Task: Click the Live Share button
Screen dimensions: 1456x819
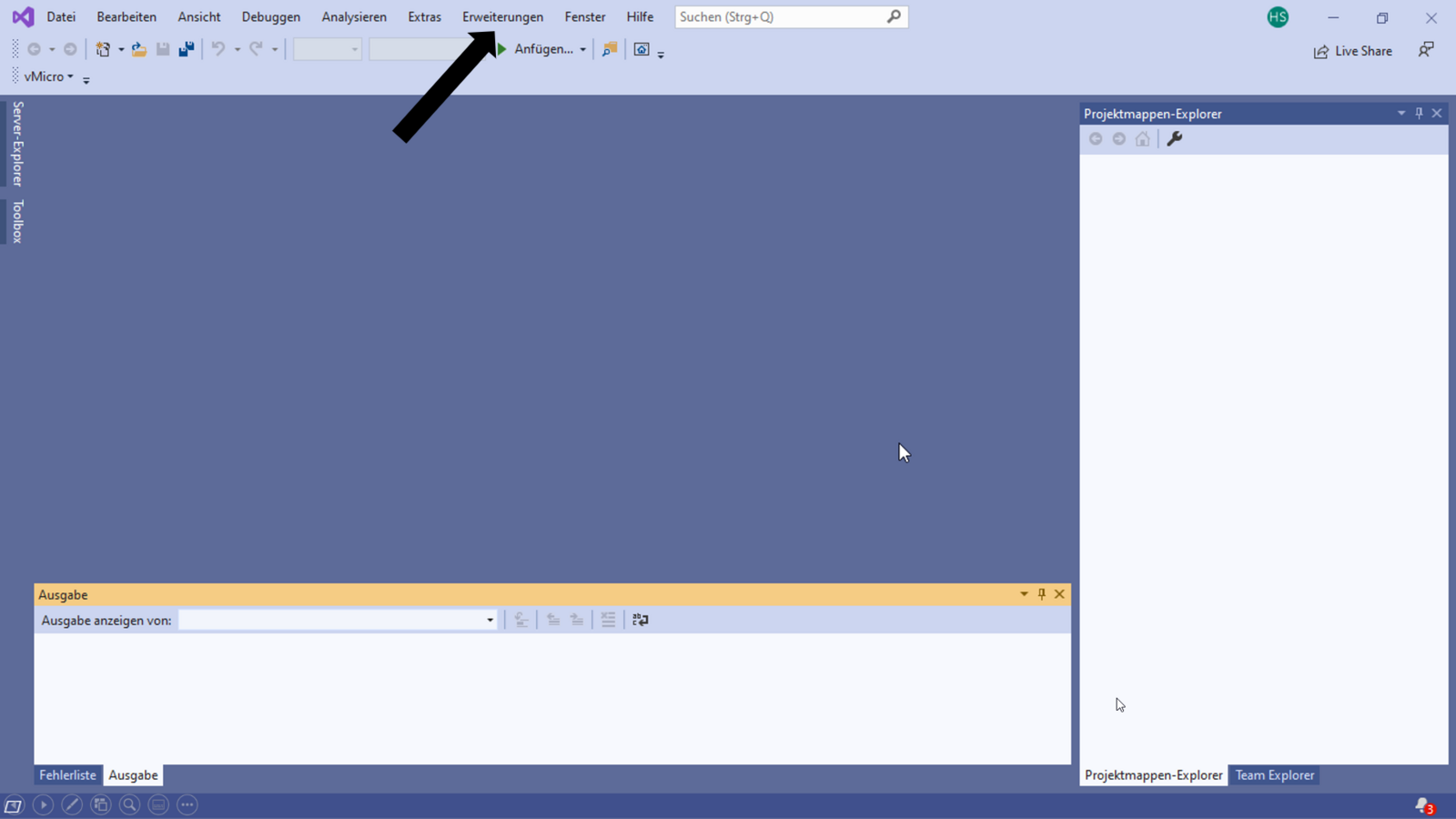Action: tap(1353, 51)
